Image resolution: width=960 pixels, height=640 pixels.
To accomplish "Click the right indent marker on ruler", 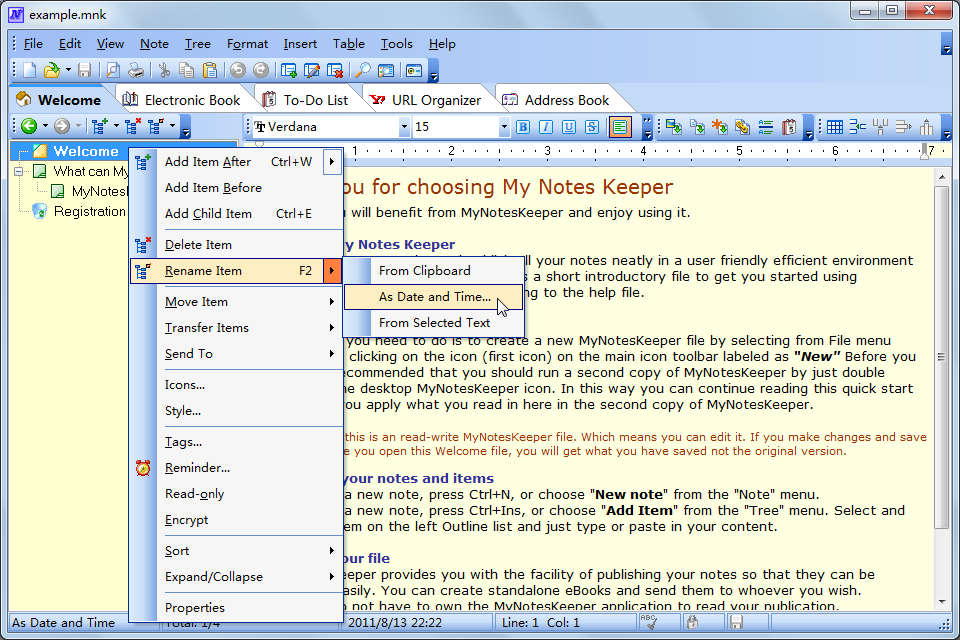I will pyautogui.click(x=923, y=152).
